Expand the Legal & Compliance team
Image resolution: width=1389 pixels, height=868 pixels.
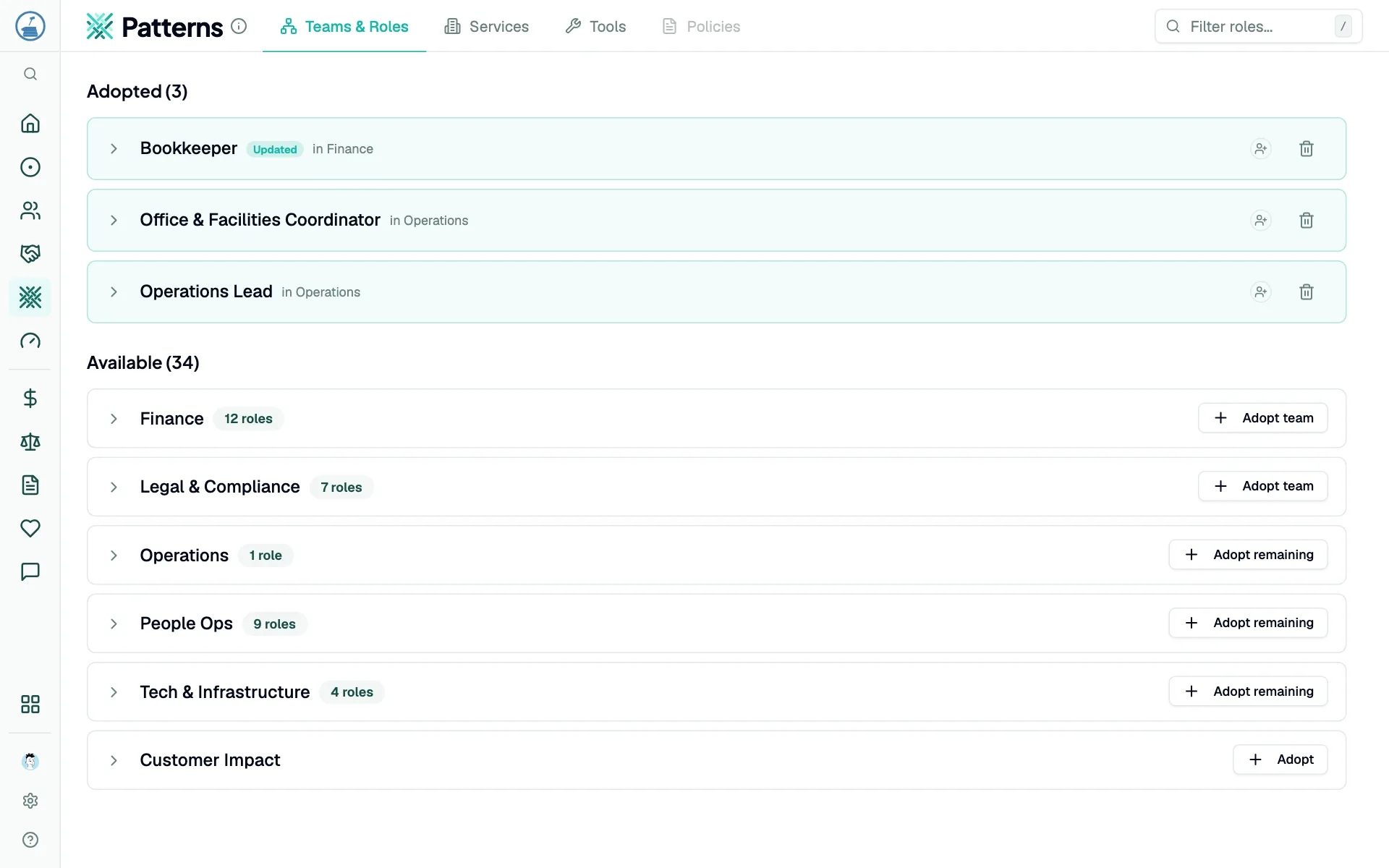tap(114, 487)
